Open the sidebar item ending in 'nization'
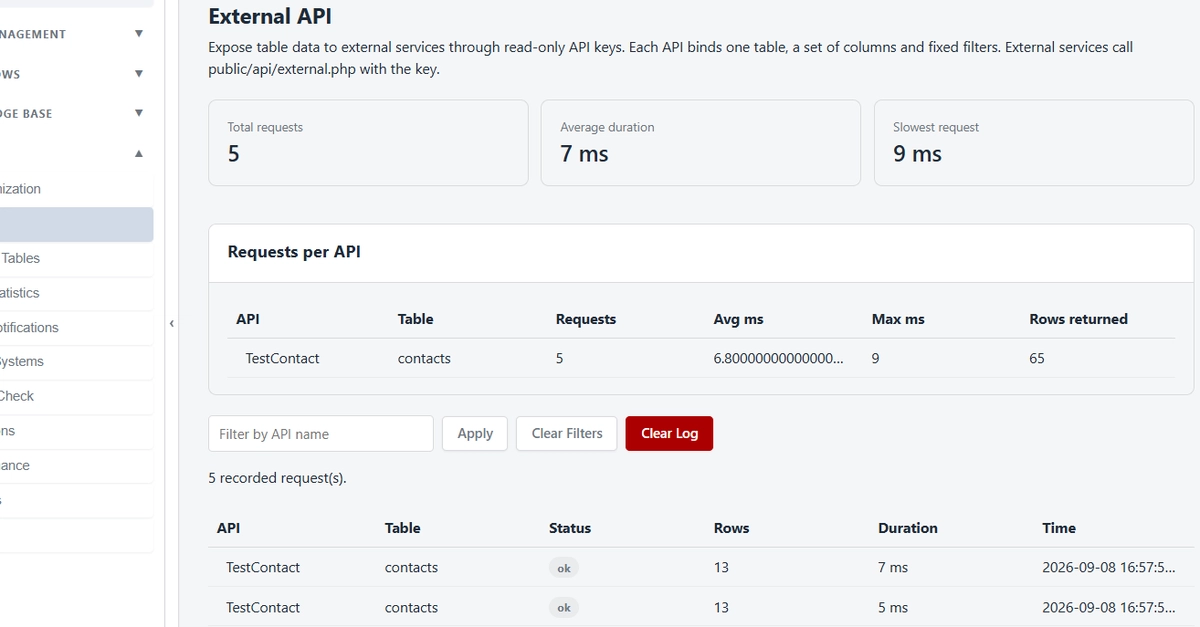 [x=76, y=189]
